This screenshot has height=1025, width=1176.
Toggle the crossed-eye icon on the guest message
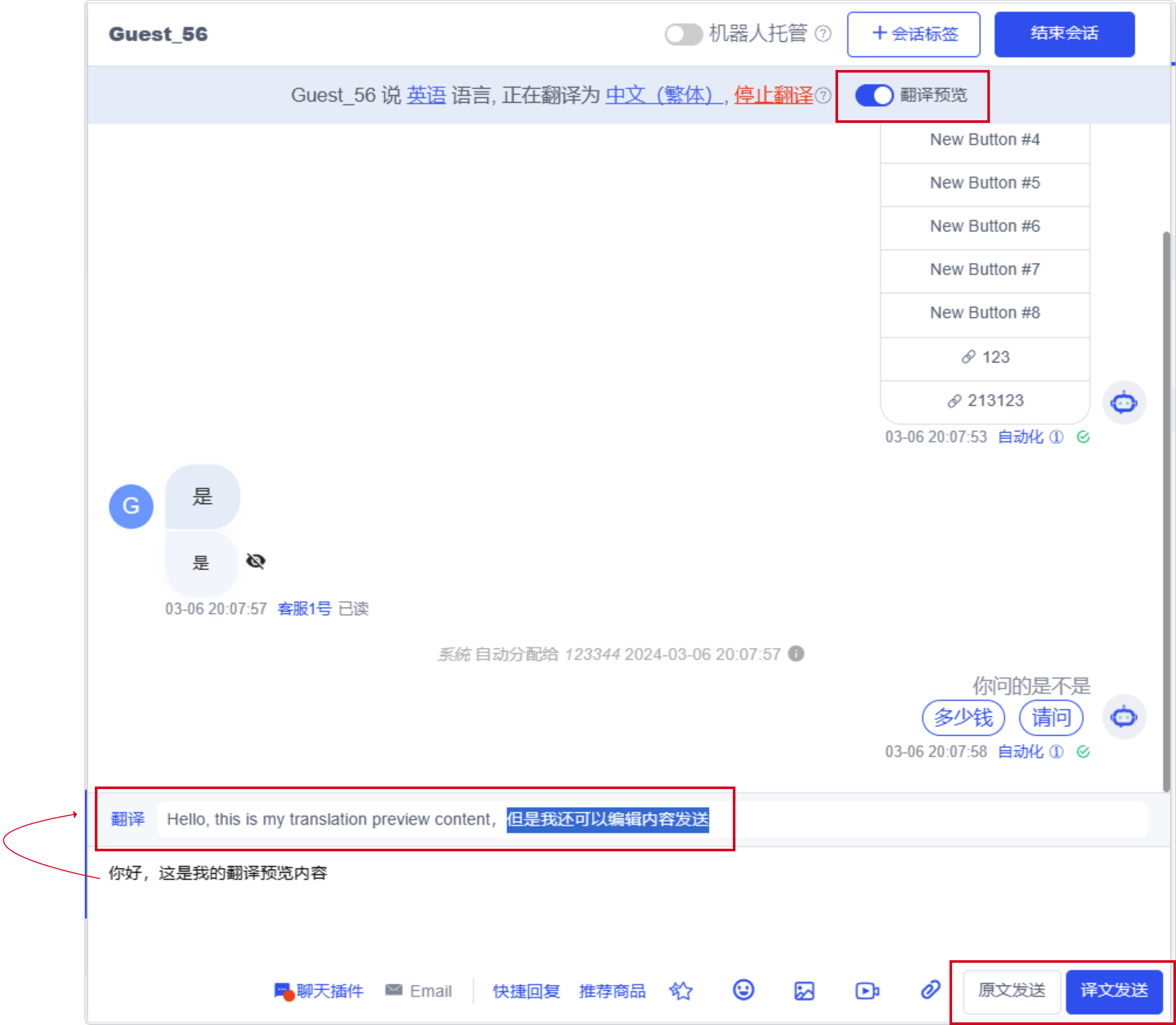[x=256, y=561]
